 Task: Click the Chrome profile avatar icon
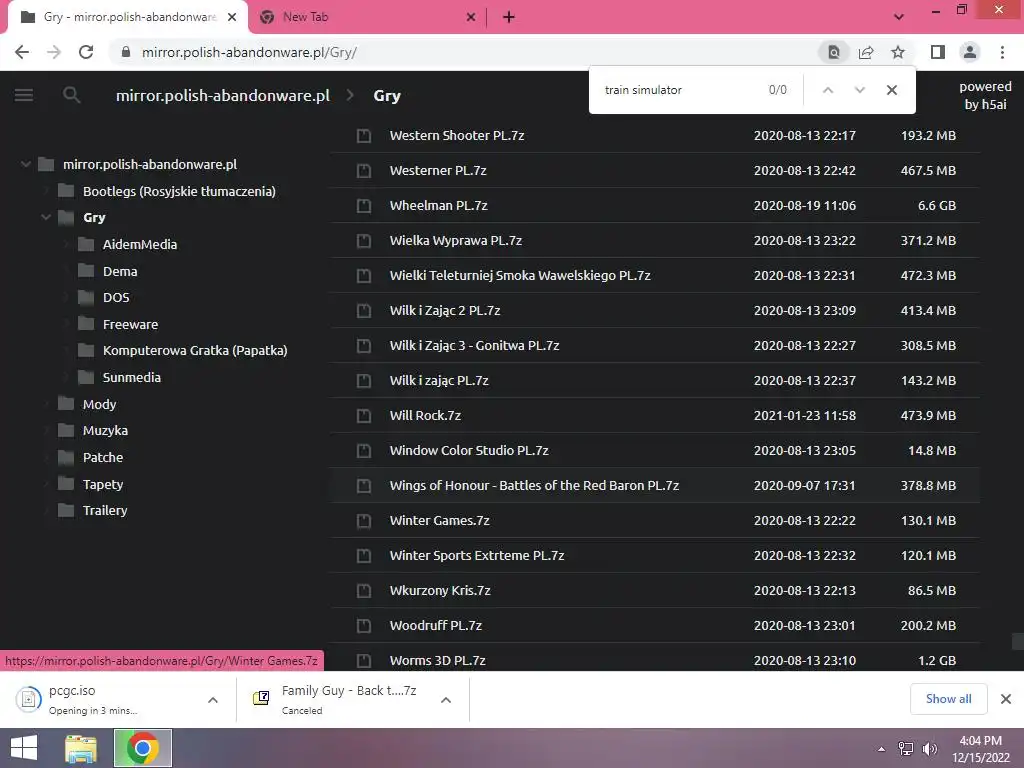970,52
